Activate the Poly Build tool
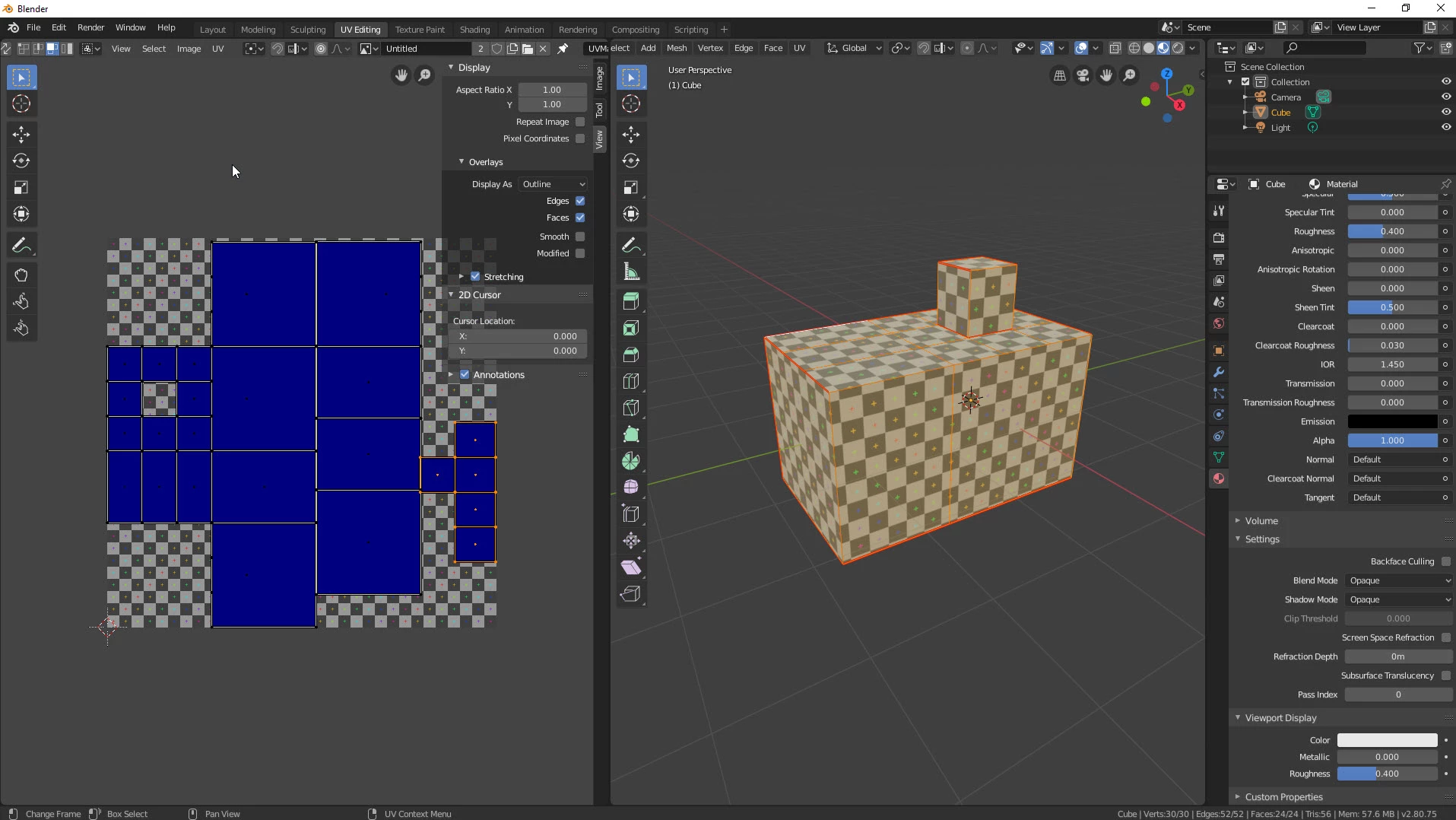The width and height of the screenshot is (1456, 820). [x=631, y=434]
